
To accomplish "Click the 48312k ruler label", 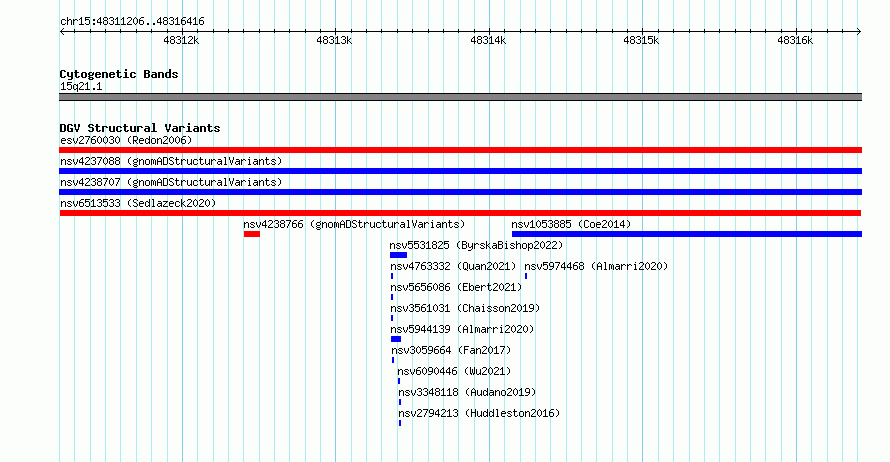I will pyautogui.click(x=181, y=40).
